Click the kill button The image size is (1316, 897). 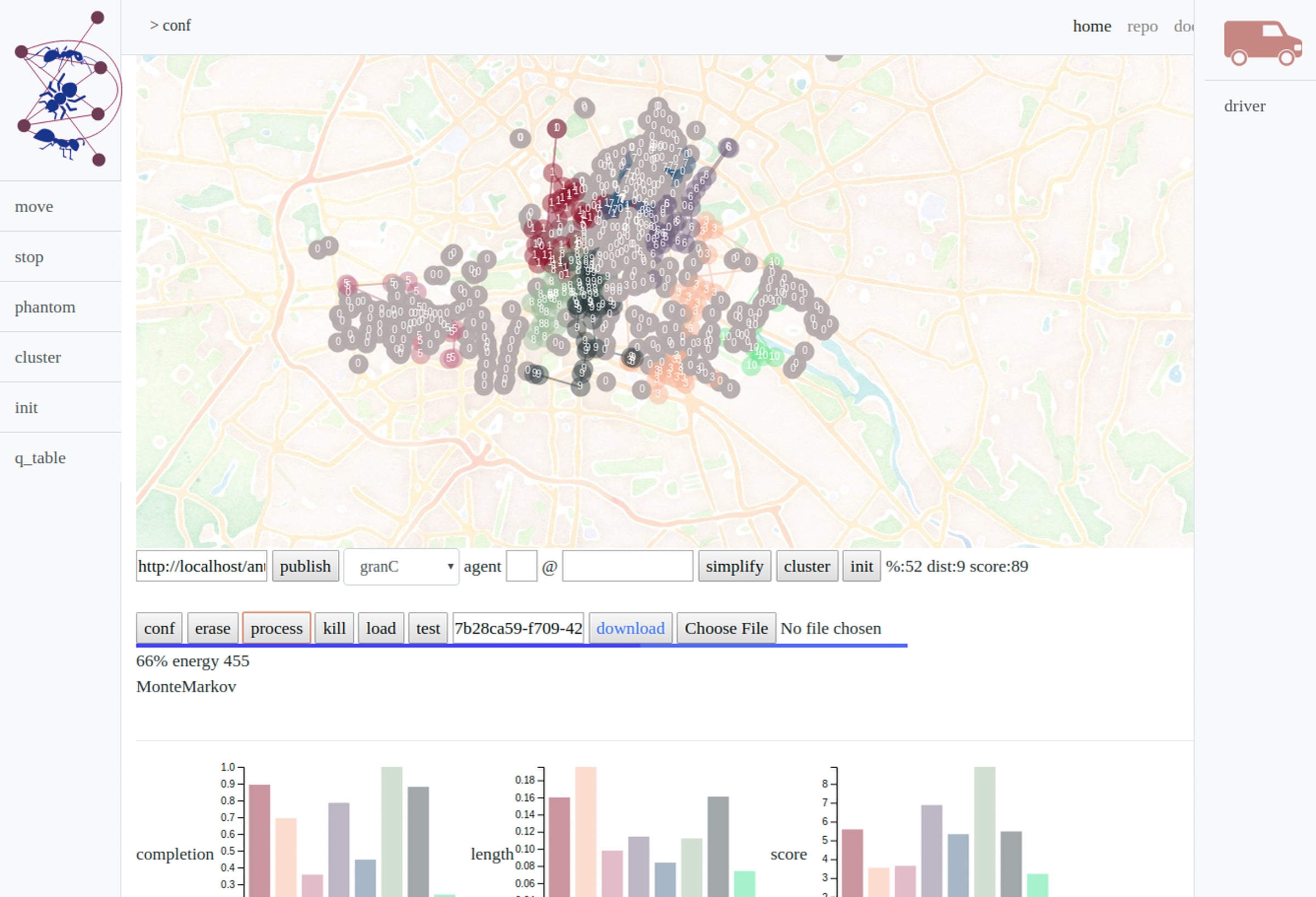pyautogui.click(x=334, y=628)
